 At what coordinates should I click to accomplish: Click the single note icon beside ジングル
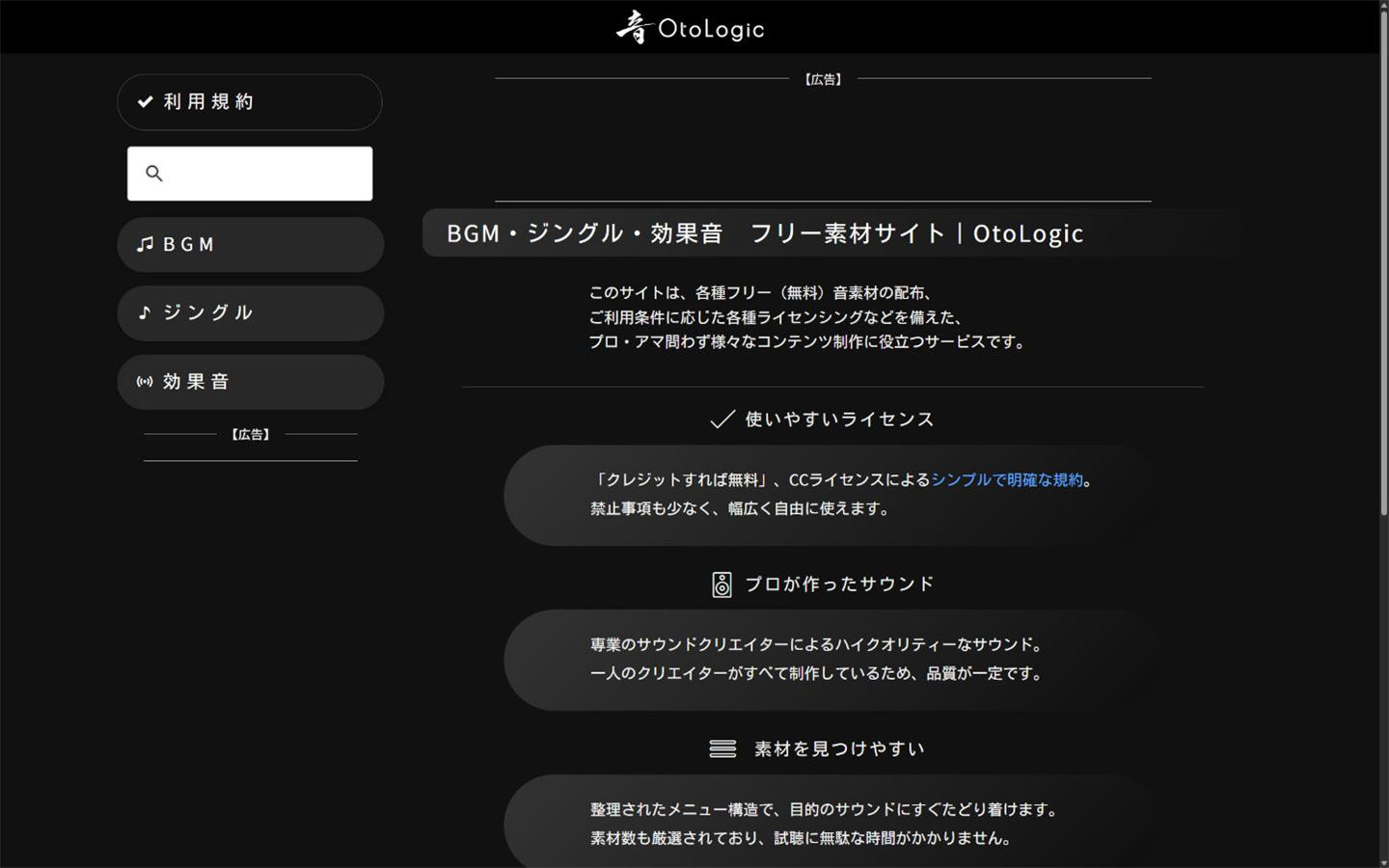click(145, 312)
